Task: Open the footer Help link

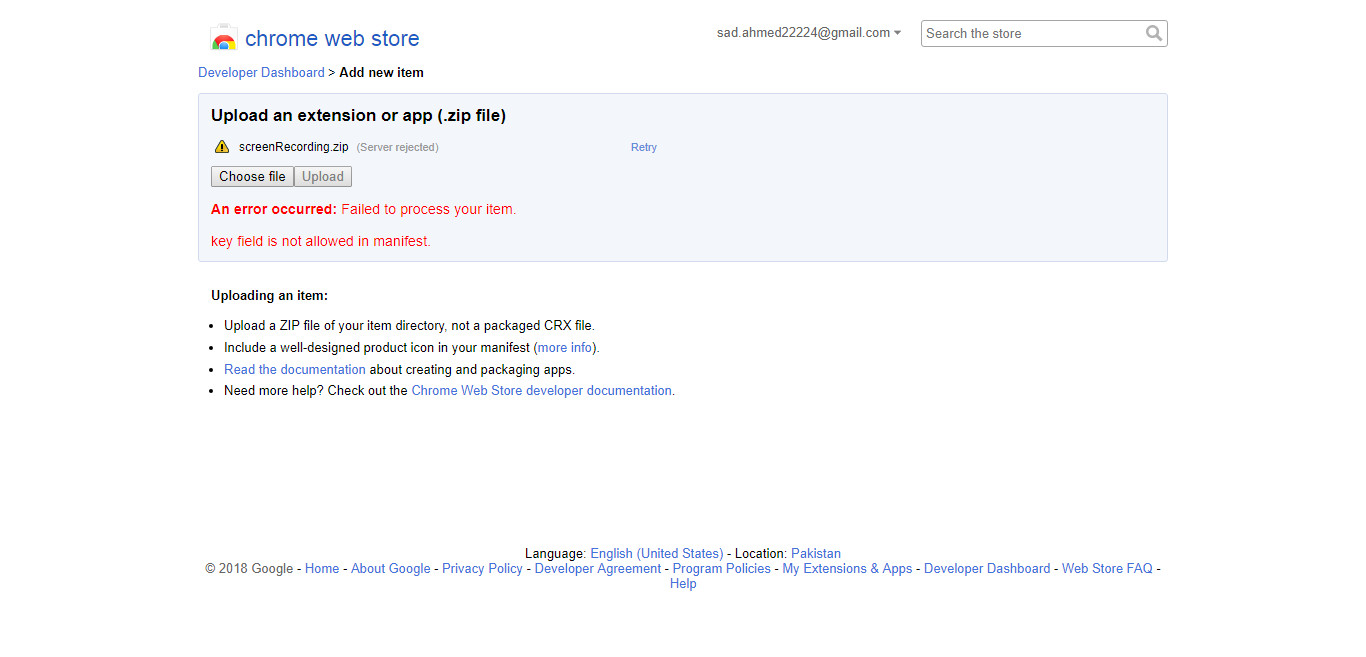Action: coord(683,583)
